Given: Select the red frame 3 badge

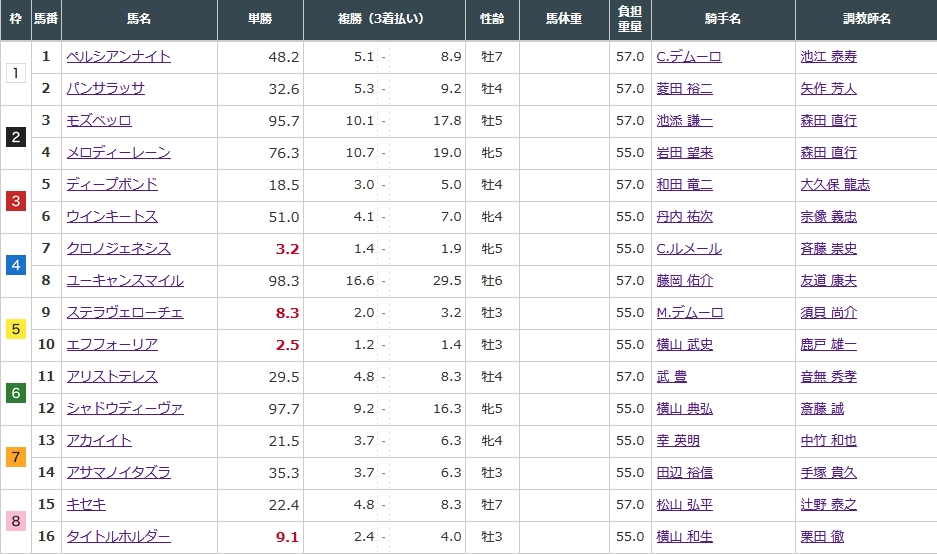Looking at the screenshot, I should coord(15,201).
